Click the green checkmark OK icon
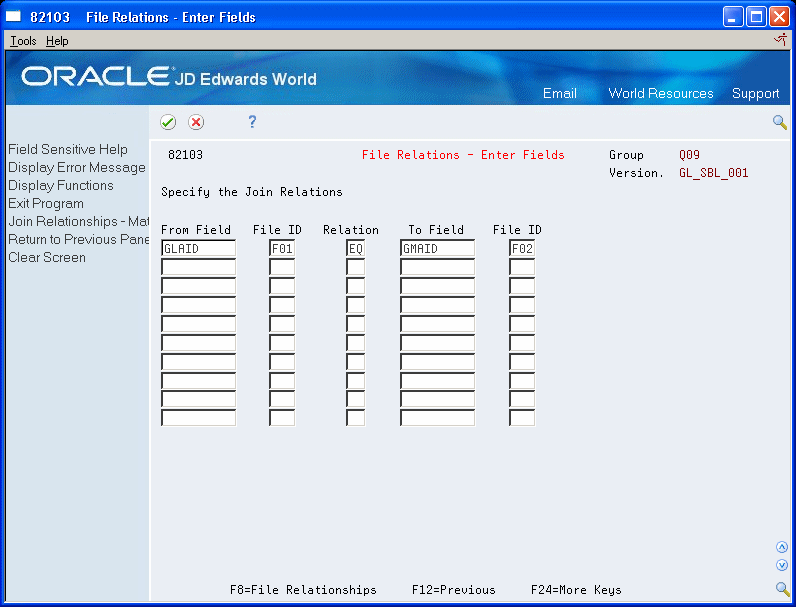 click(x=168, y=122)
